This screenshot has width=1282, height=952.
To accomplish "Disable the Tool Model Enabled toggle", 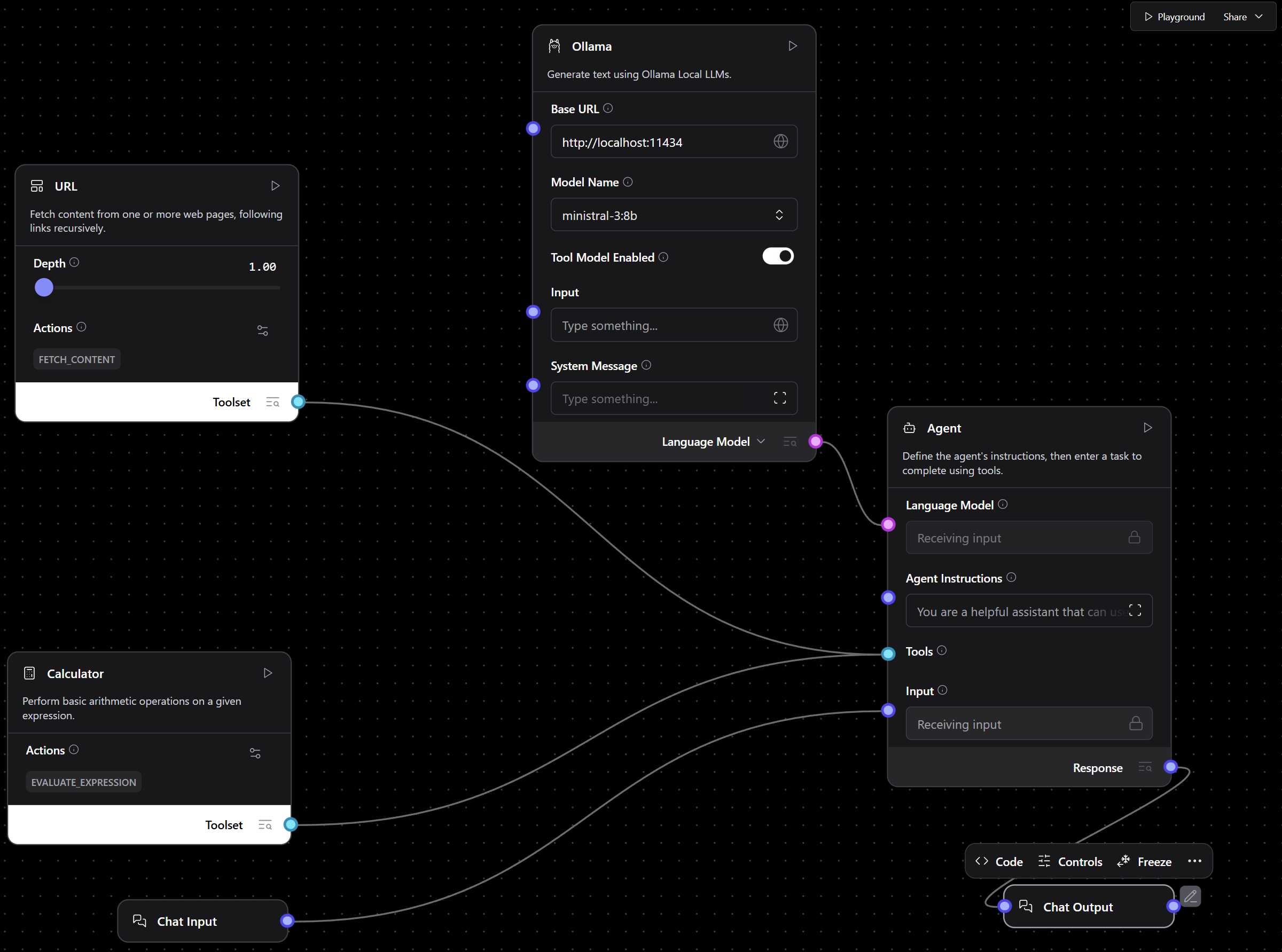I will pos(778,256).
